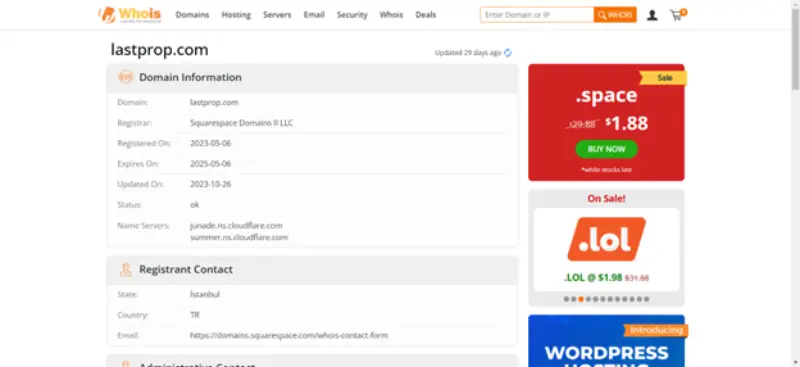Select the updated date 2023-10-26

211,184
